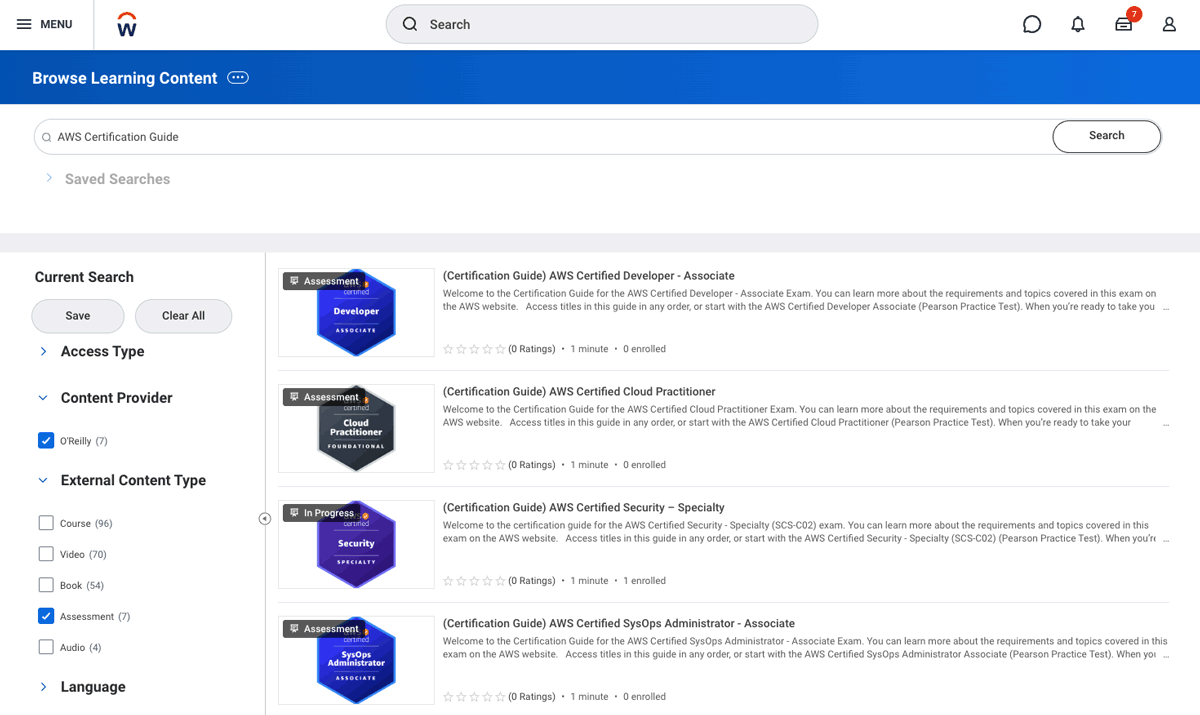Click the Current Search heading
This screenshot has width=1200, height=715.
click(x=84, y=277)
